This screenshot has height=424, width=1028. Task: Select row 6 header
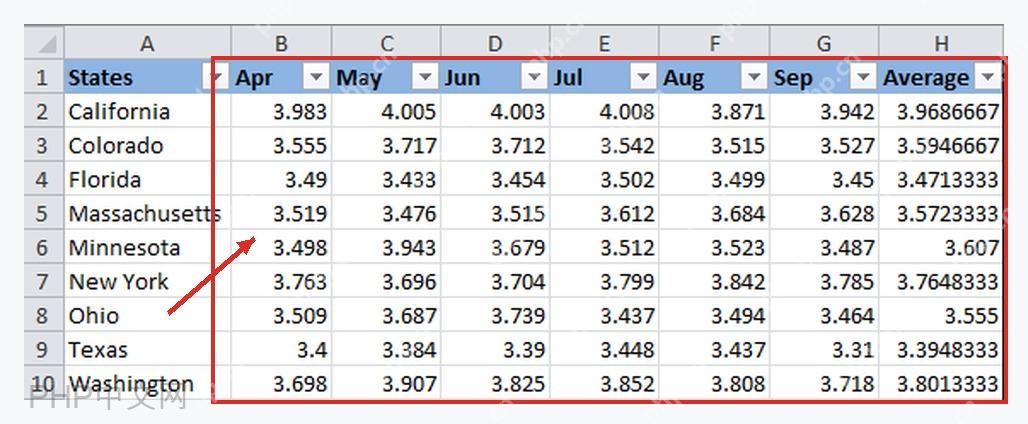click(45, 247)
